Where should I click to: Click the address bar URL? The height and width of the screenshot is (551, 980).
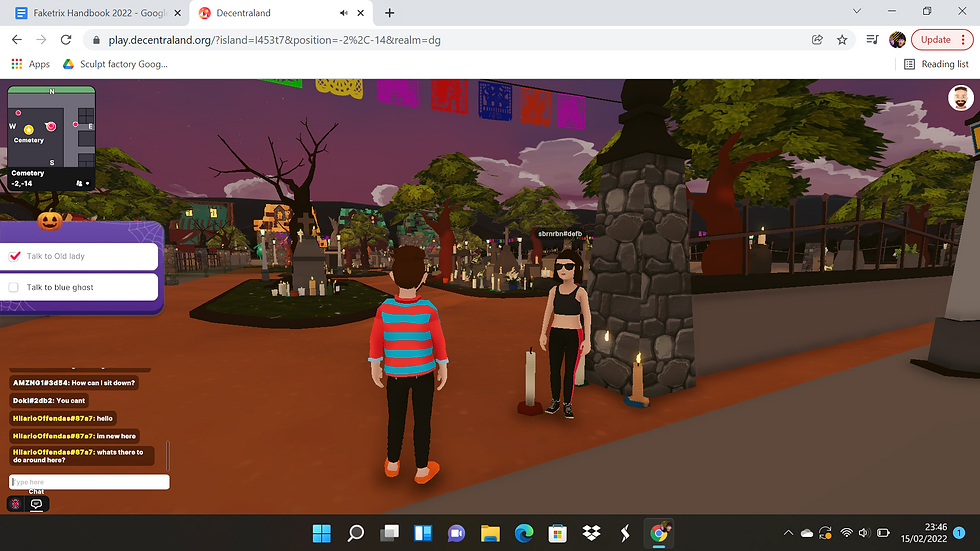pyautogui.click(x=274, y=40)
